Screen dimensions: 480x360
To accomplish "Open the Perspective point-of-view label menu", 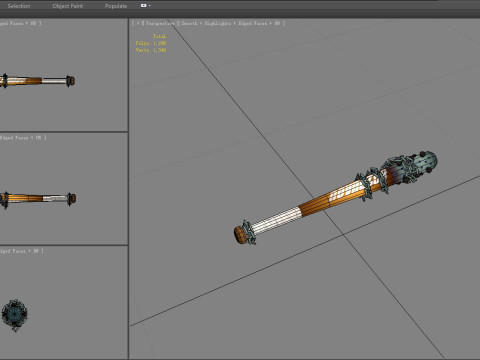I will click(160, 23).
